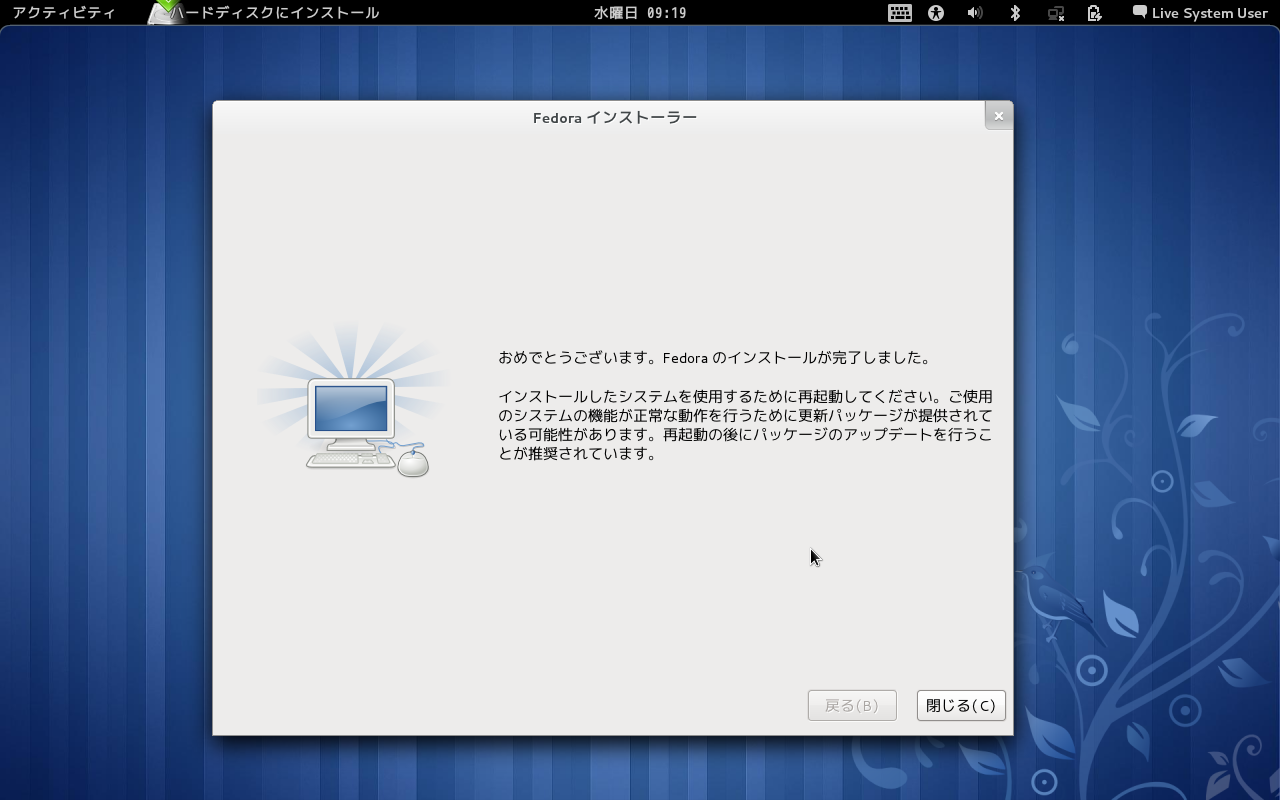Click the computer illustration in installer
1280x800 pixels.
coord(354,402)
